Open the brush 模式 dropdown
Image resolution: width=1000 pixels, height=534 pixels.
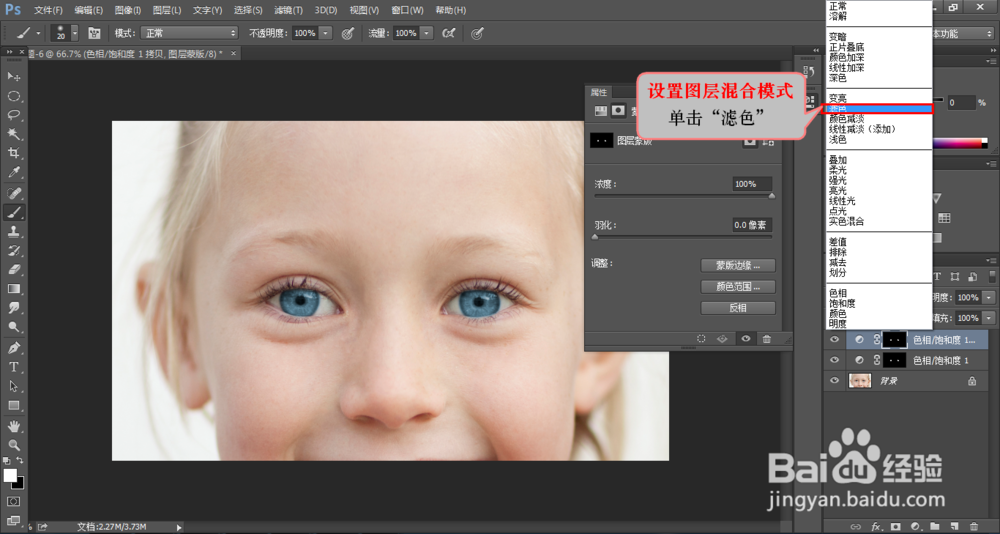[x=189, y=33]
